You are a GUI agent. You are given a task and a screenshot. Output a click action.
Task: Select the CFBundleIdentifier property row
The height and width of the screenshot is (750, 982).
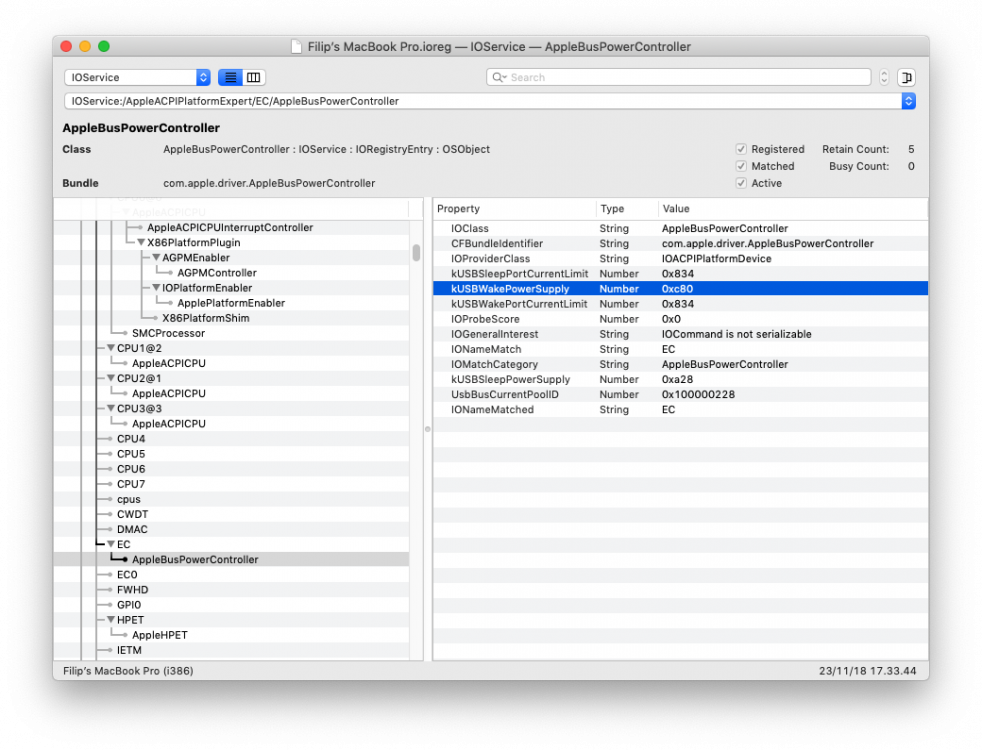click(680, 244)
